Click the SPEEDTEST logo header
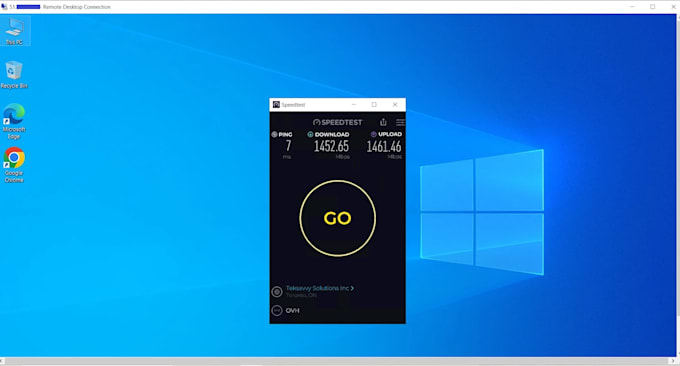This screenshot has height=366, width=680. [x=337, y=122]
